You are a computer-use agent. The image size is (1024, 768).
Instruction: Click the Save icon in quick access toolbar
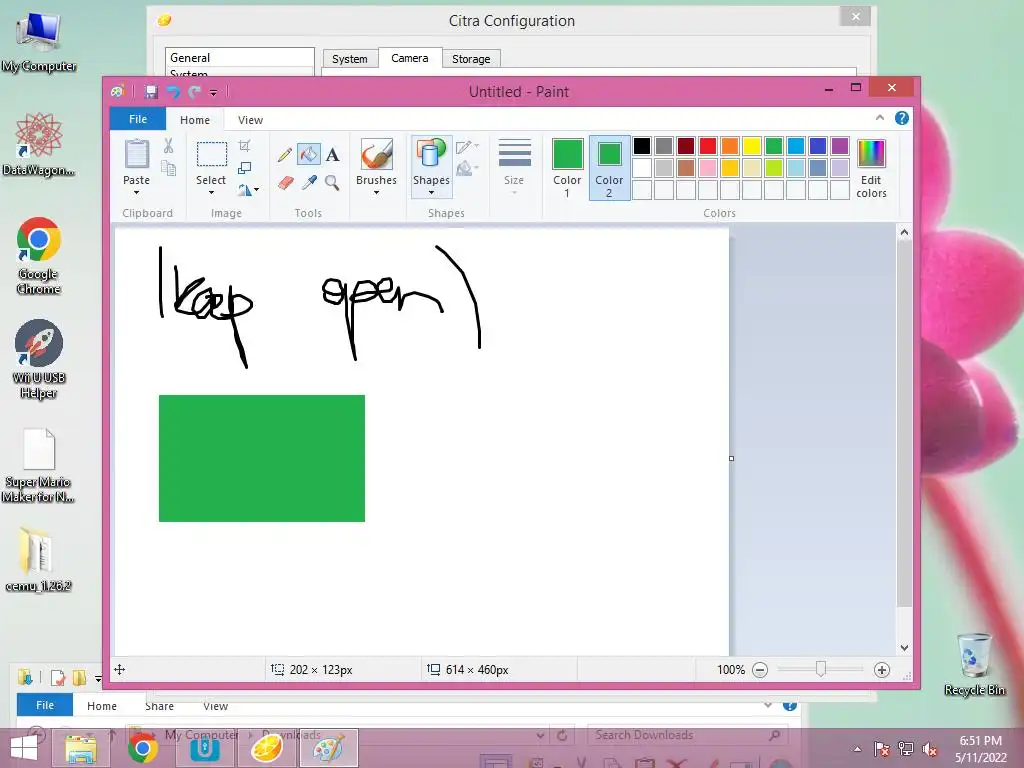152,92
